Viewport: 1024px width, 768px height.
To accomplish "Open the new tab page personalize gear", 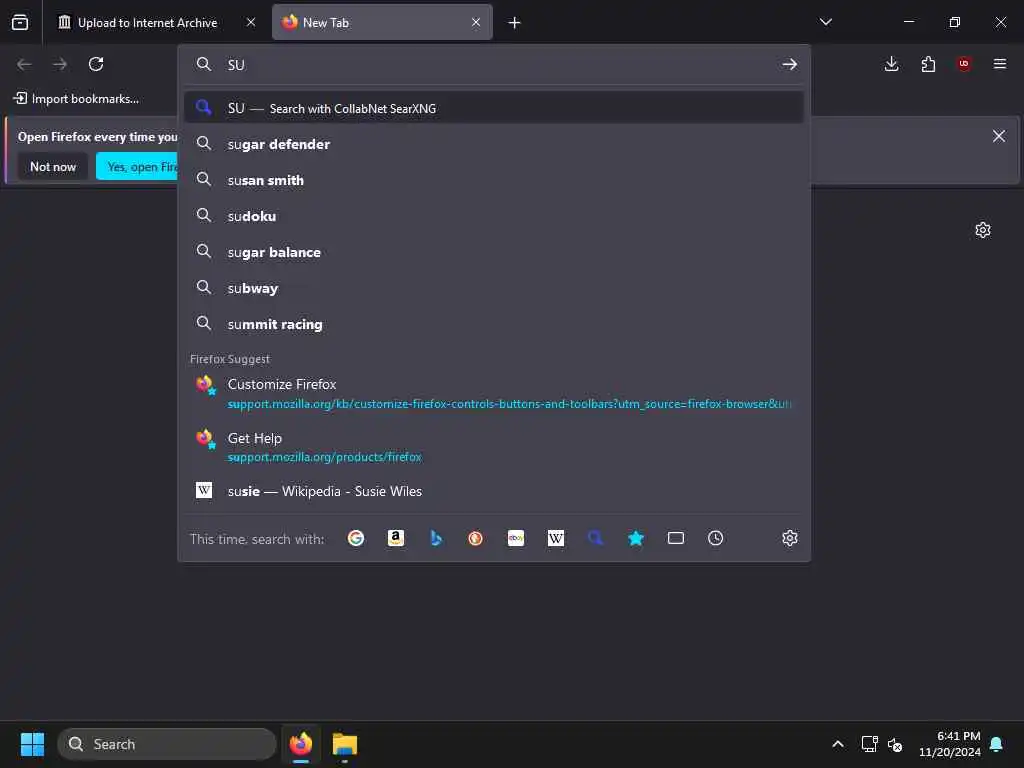I will (983, 230).
